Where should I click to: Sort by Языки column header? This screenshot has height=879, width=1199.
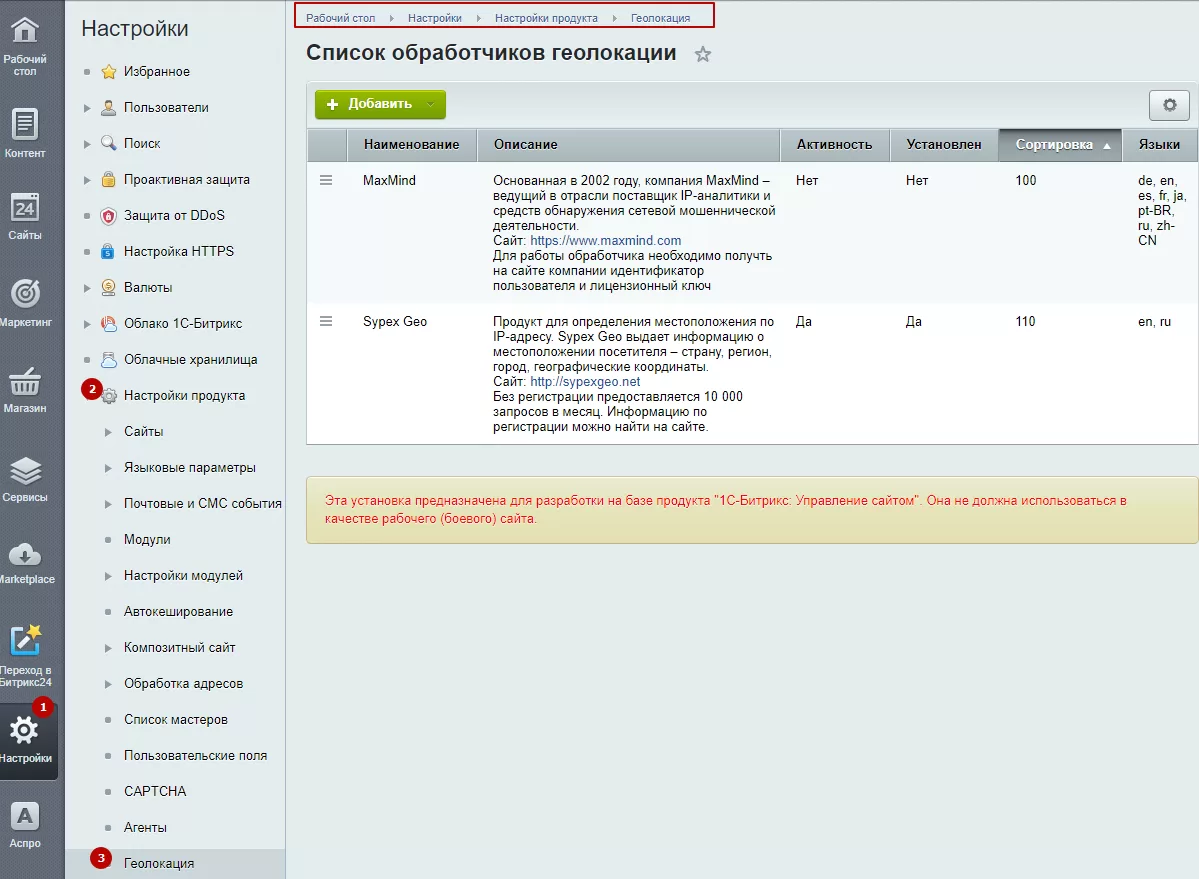[x=1159, y=144]
